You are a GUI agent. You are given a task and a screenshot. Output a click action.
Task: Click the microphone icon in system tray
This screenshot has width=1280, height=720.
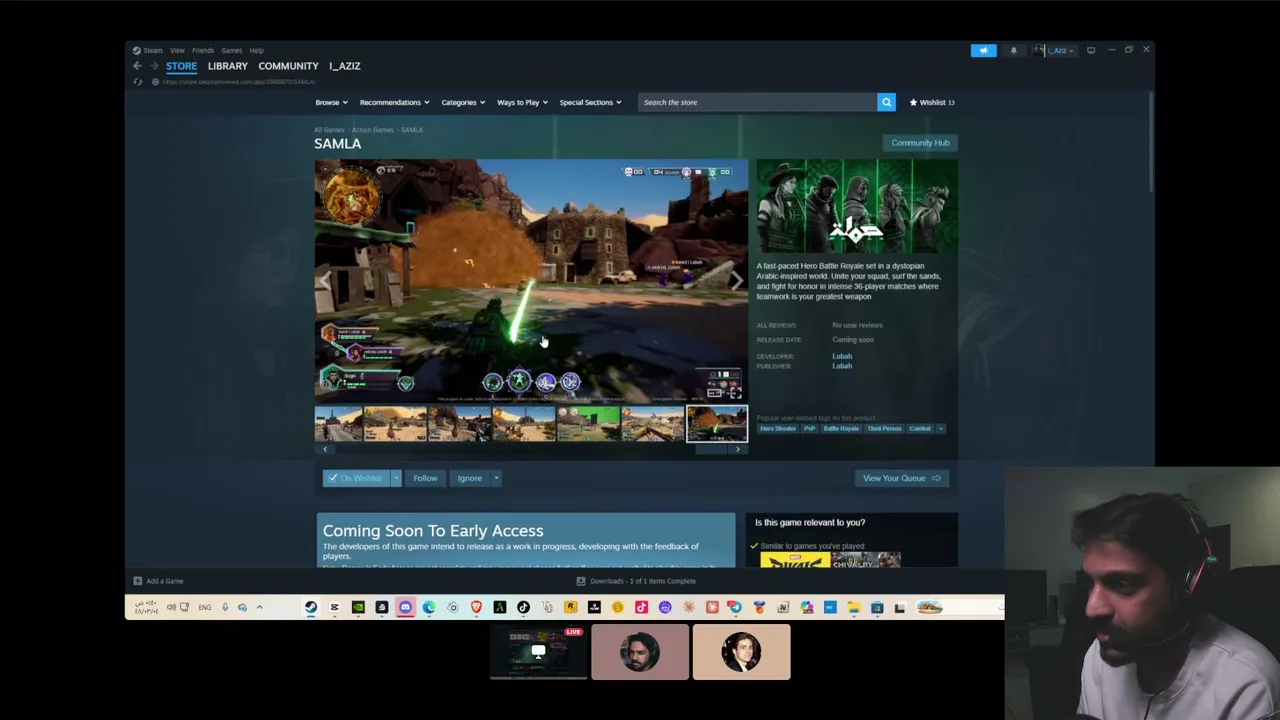tap(225, 607)
